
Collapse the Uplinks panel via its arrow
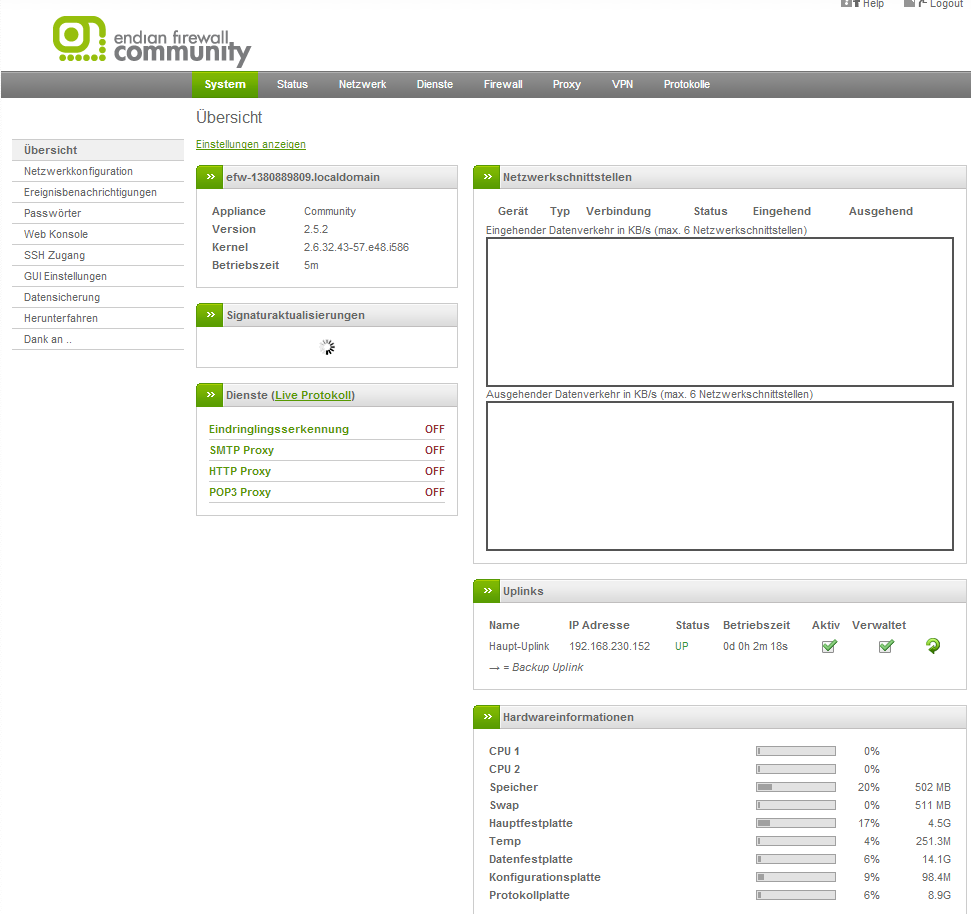coord(487,591)
